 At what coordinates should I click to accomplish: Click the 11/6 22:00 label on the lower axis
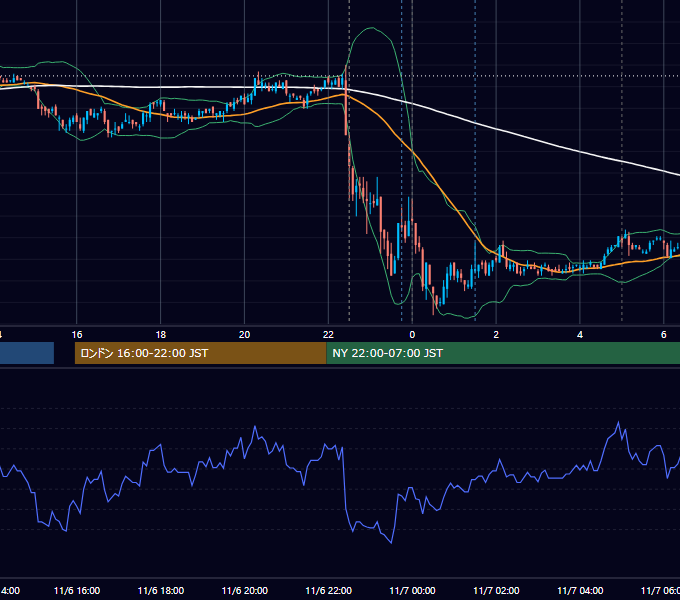328,590
